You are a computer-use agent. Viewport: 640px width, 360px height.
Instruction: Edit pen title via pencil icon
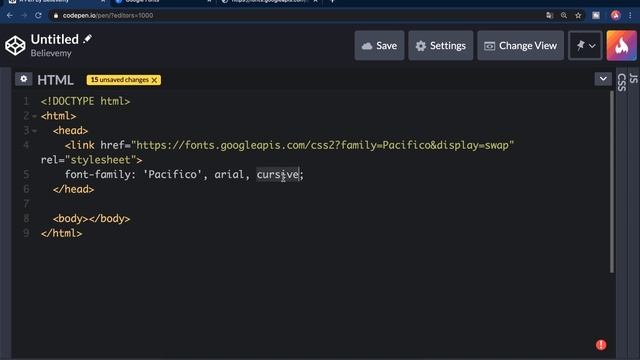87,39
